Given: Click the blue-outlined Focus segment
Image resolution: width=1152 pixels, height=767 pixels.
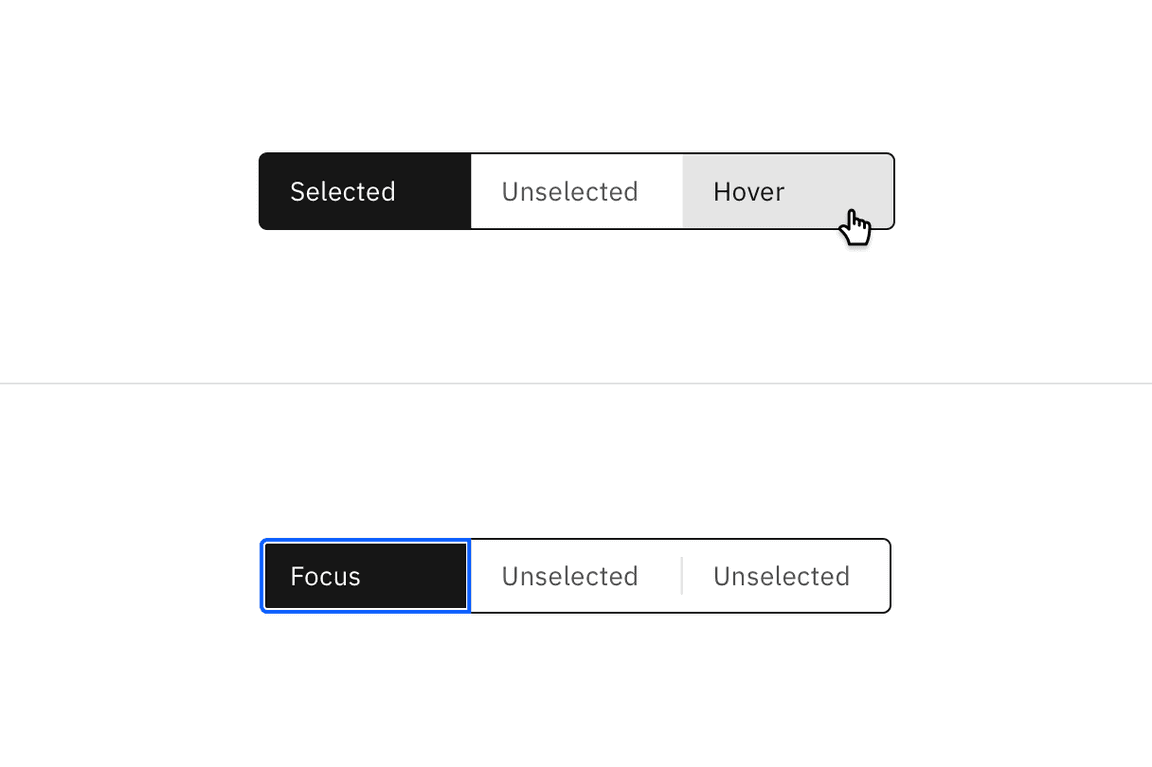Looking at the screenshot, I should pos(365,576).
